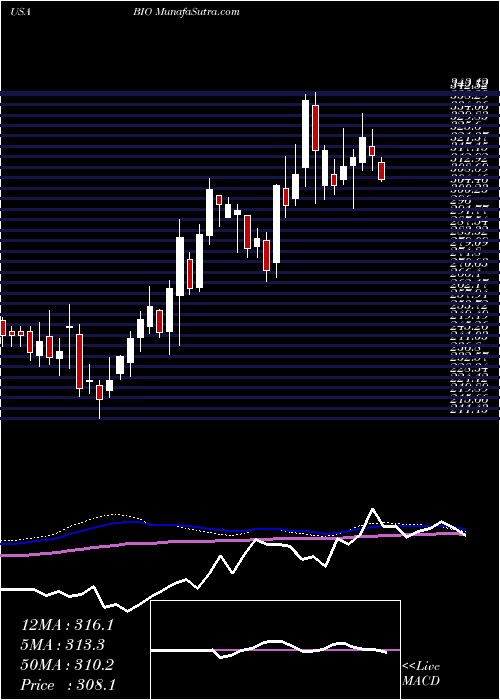Click the last red candlestick on the right
Screen dimensions: 500x700
click(x=382, y=171)
